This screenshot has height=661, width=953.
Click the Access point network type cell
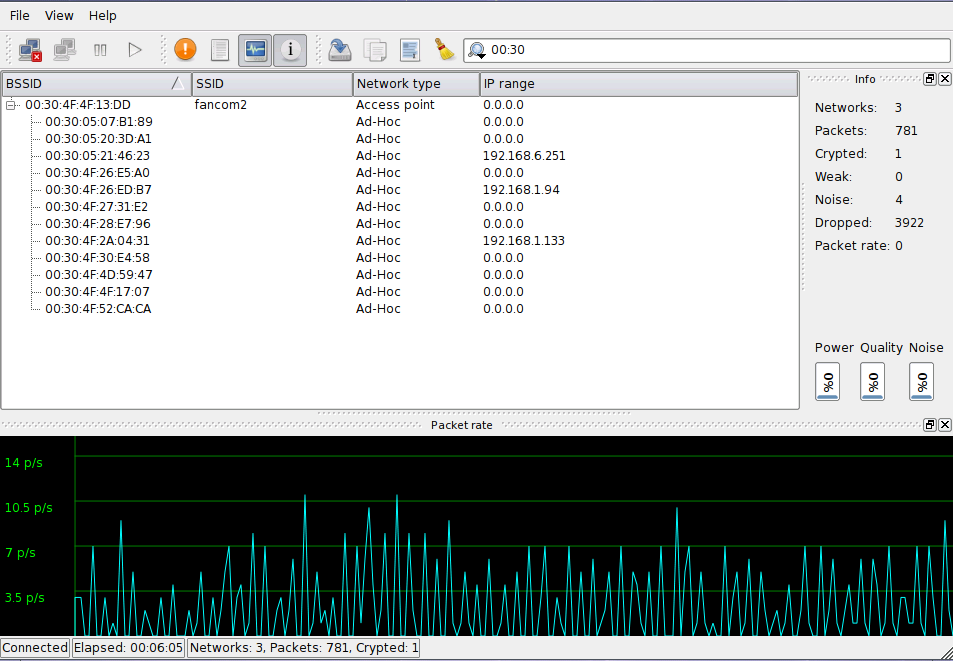point(395,105)
